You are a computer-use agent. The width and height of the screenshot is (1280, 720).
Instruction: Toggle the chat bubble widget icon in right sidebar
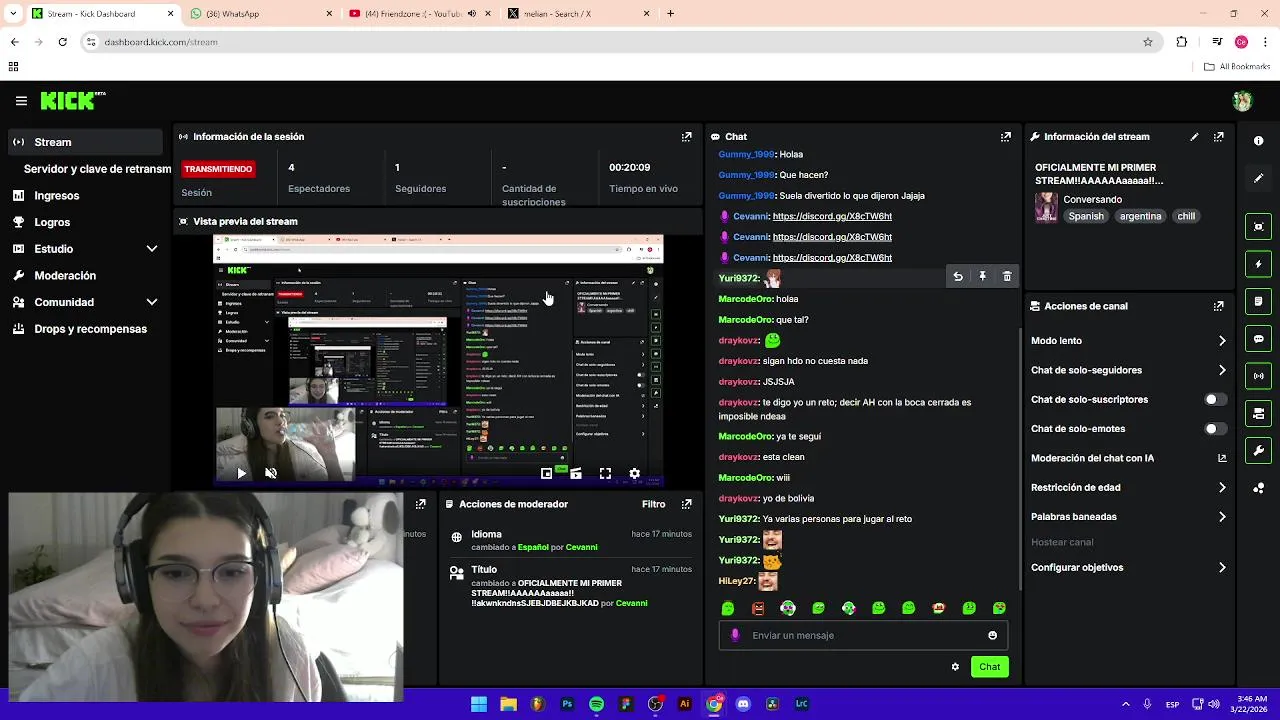(1258, 339)
